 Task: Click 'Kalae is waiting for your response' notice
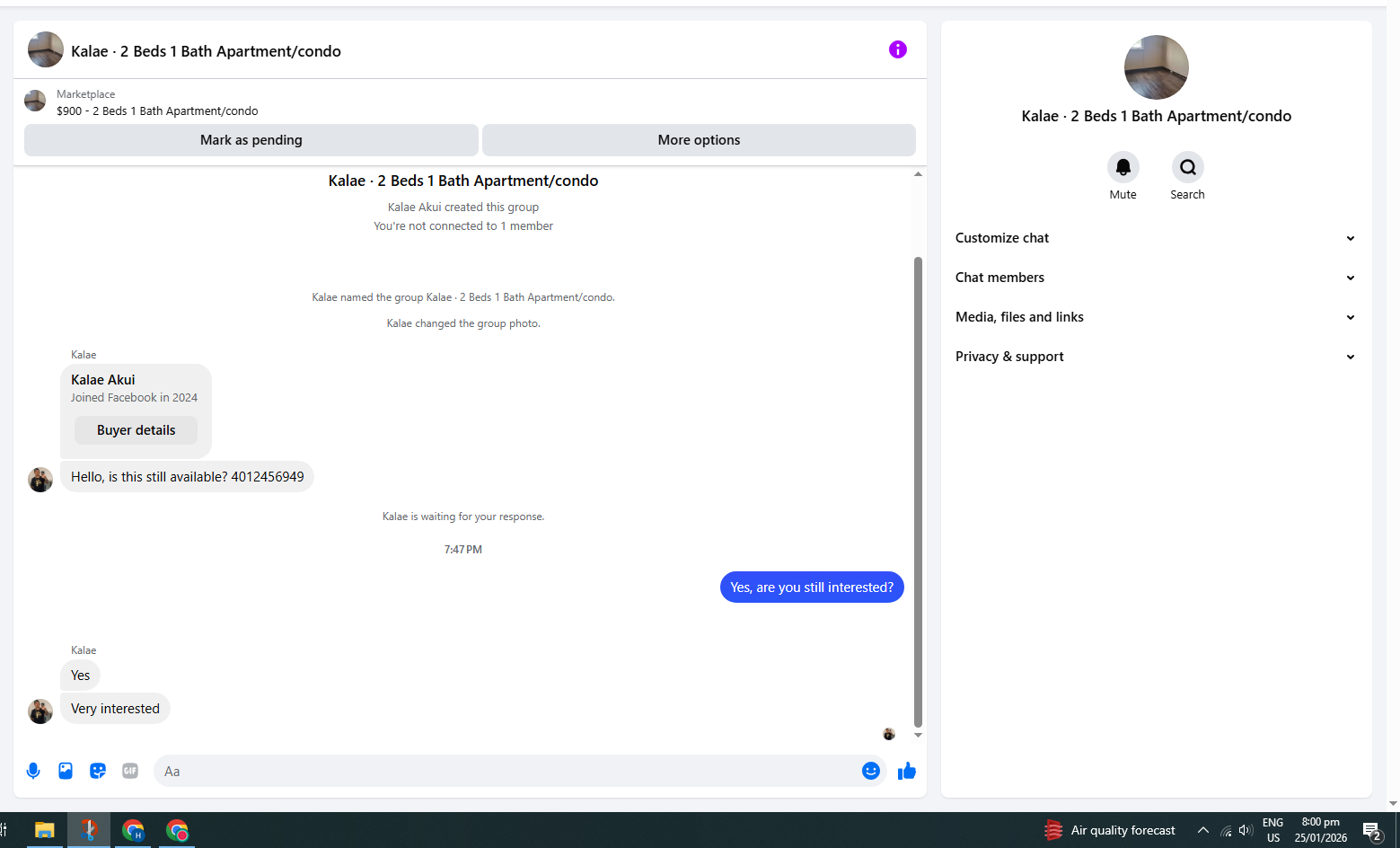coord(463,517)
